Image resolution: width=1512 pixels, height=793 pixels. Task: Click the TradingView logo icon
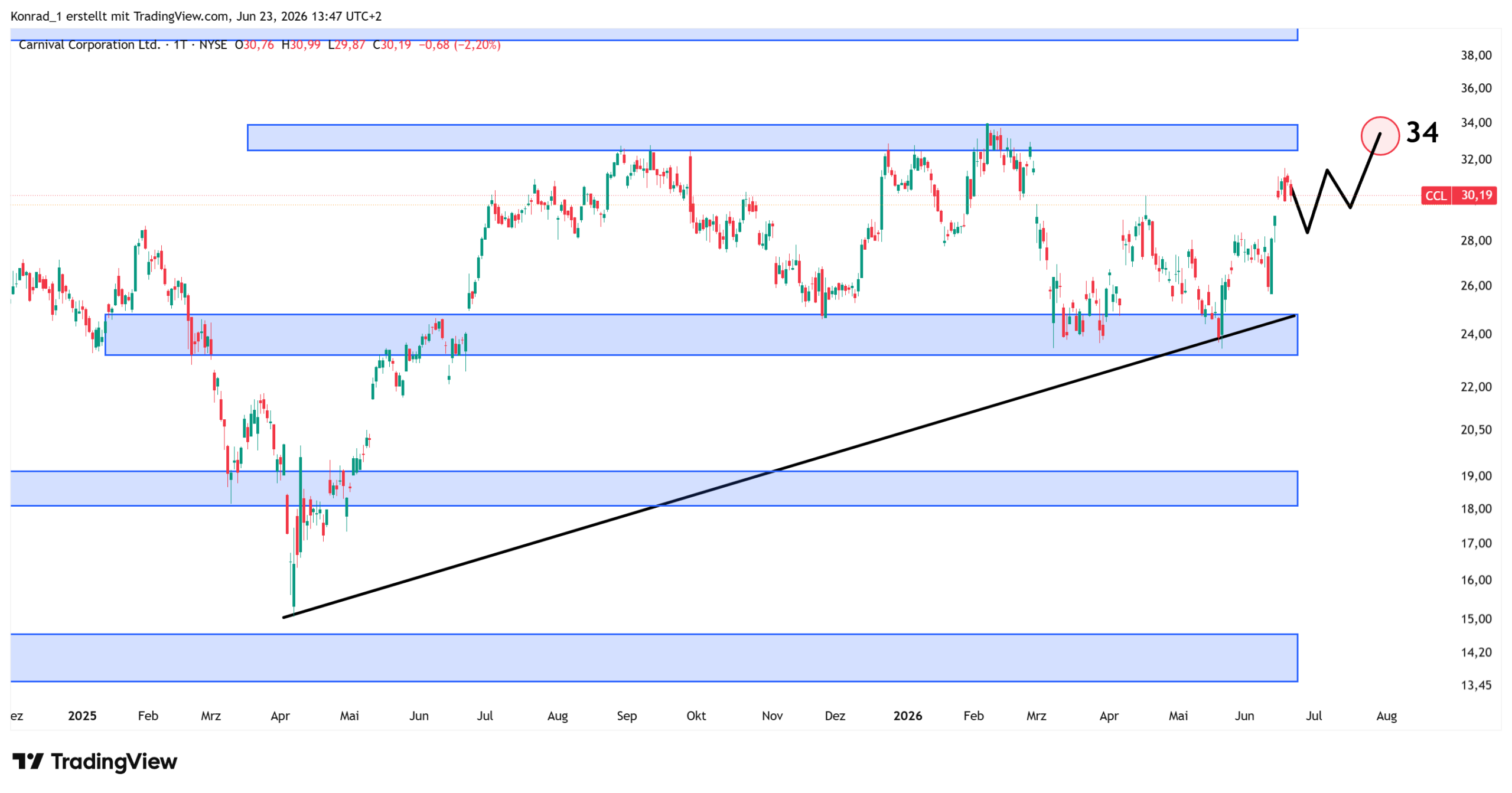[x=27, y=761]
